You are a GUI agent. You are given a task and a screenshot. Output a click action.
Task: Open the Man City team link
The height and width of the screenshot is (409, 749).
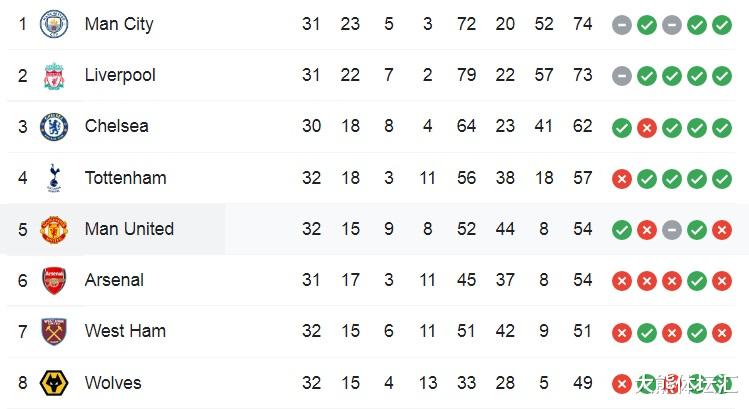click(119, 24)
